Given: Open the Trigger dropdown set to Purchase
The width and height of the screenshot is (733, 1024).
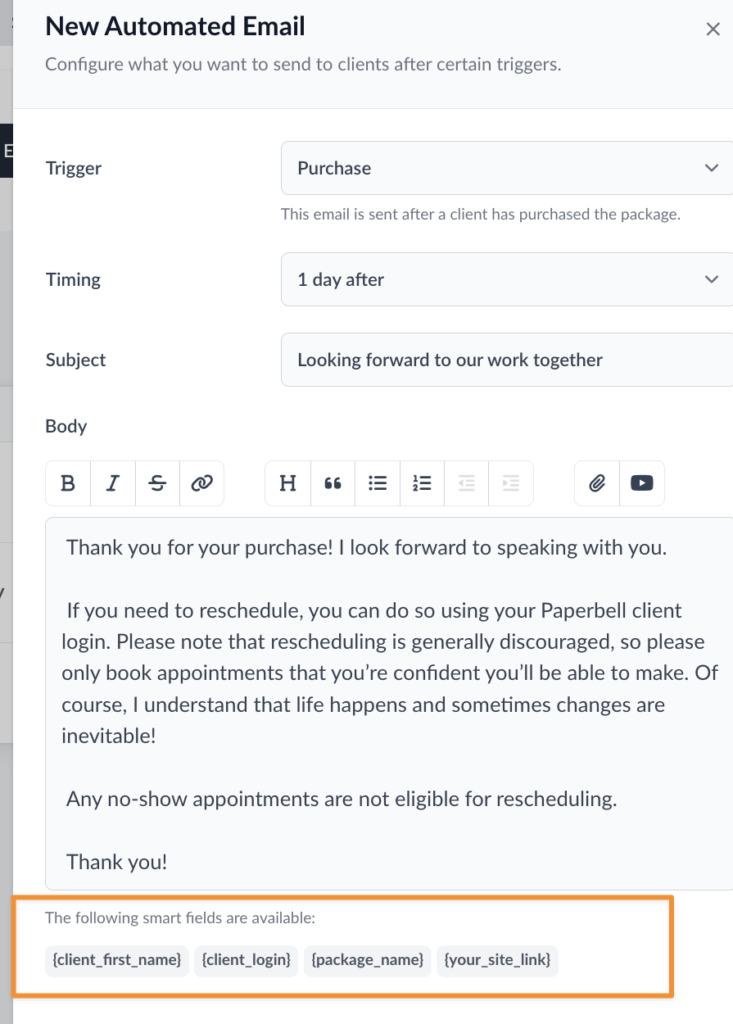Looking at the screenshot, I should (507, 168).
